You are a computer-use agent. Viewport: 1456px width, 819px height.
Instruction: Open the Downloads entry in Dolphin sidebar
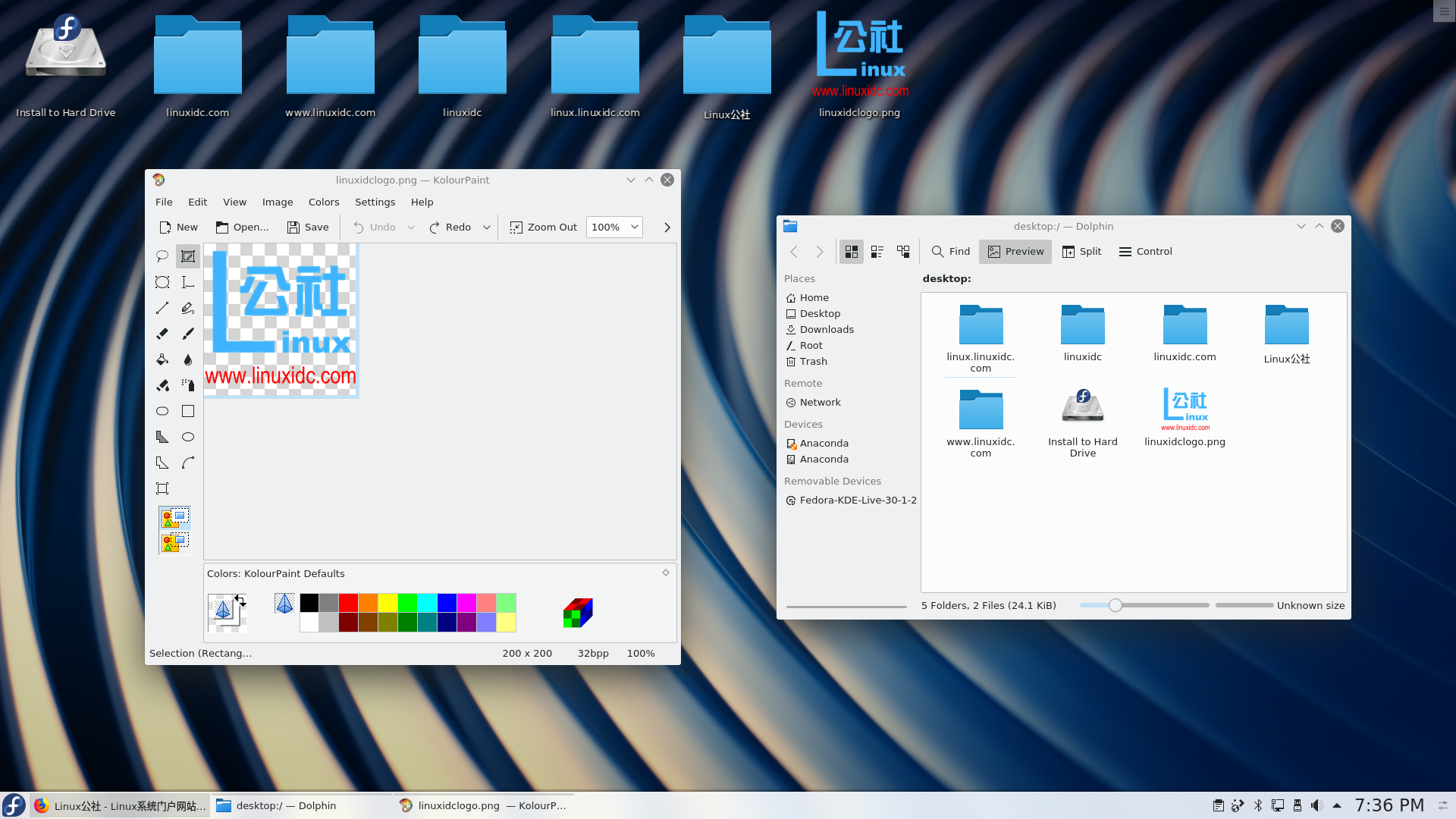[827, 329]
